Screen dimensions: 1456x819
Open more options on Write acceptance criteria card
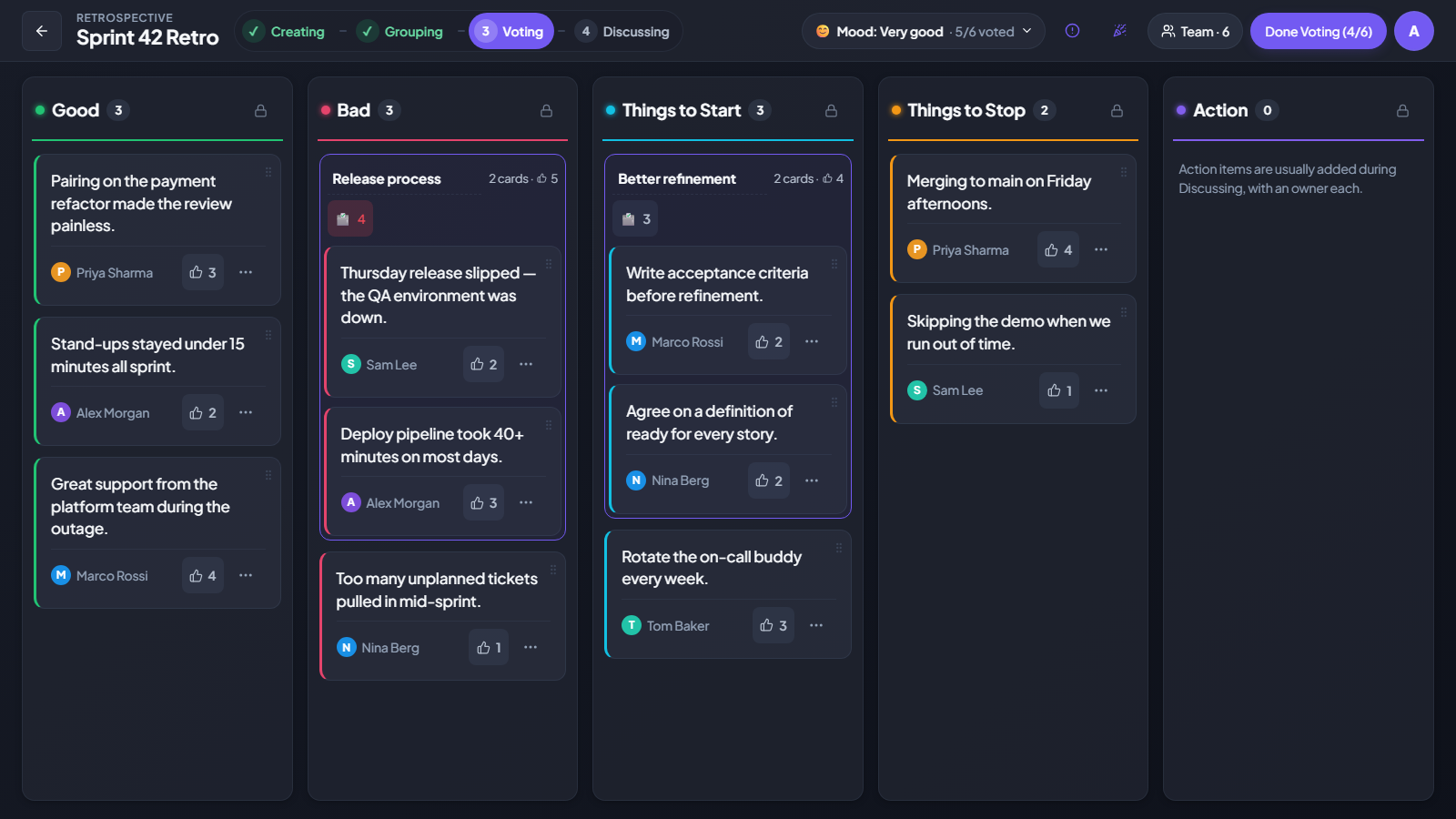[x=812, y=341]
